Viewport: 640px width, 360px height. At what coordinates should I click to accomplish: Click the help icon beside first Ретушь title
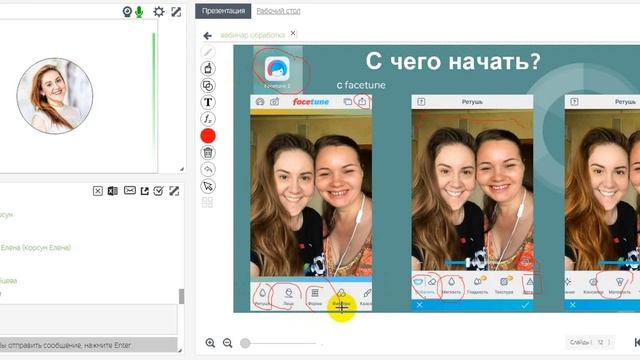421,102
